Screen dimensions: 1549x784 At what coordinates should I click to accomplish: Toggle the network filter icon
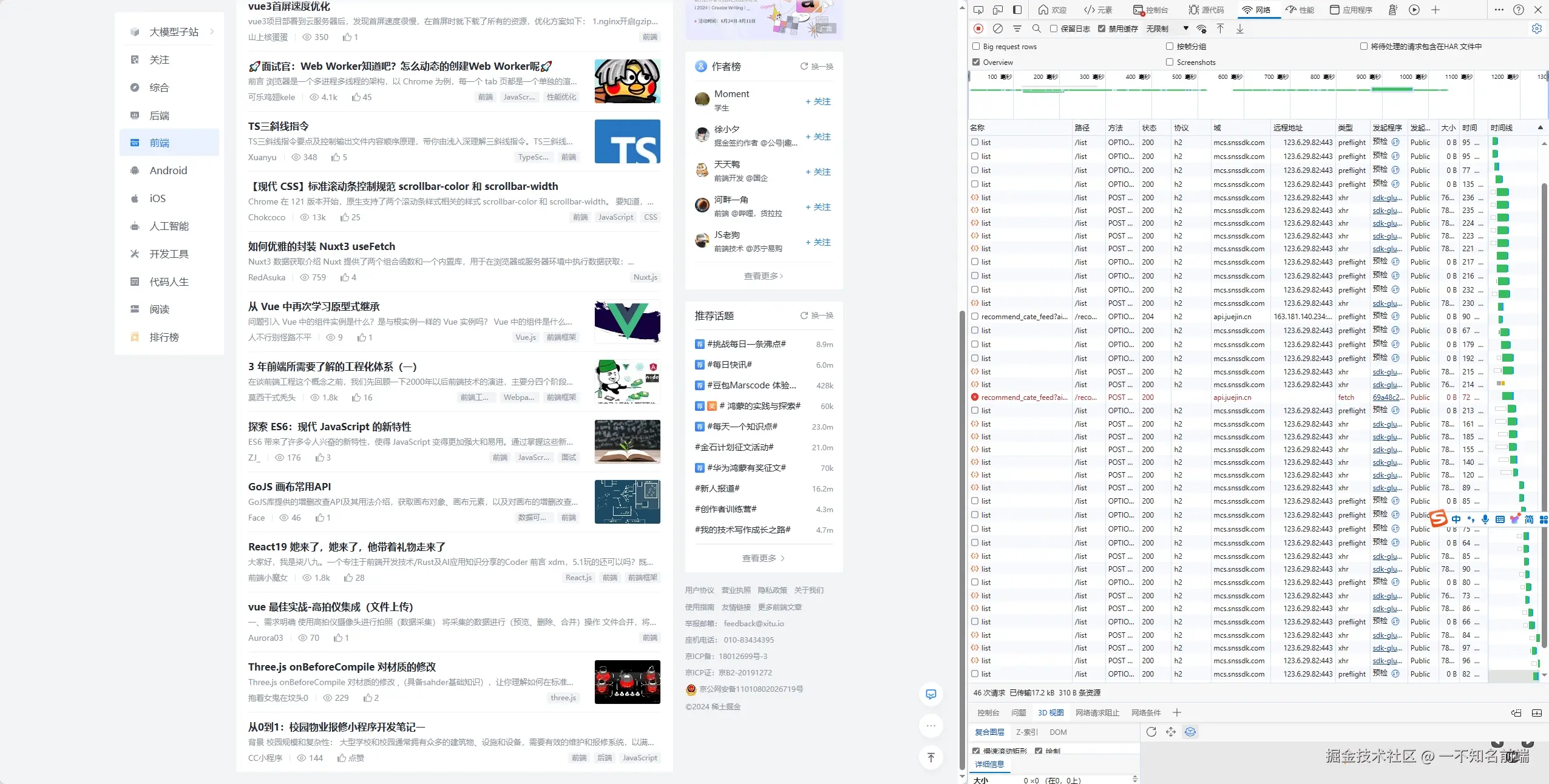coord(1017,29)
